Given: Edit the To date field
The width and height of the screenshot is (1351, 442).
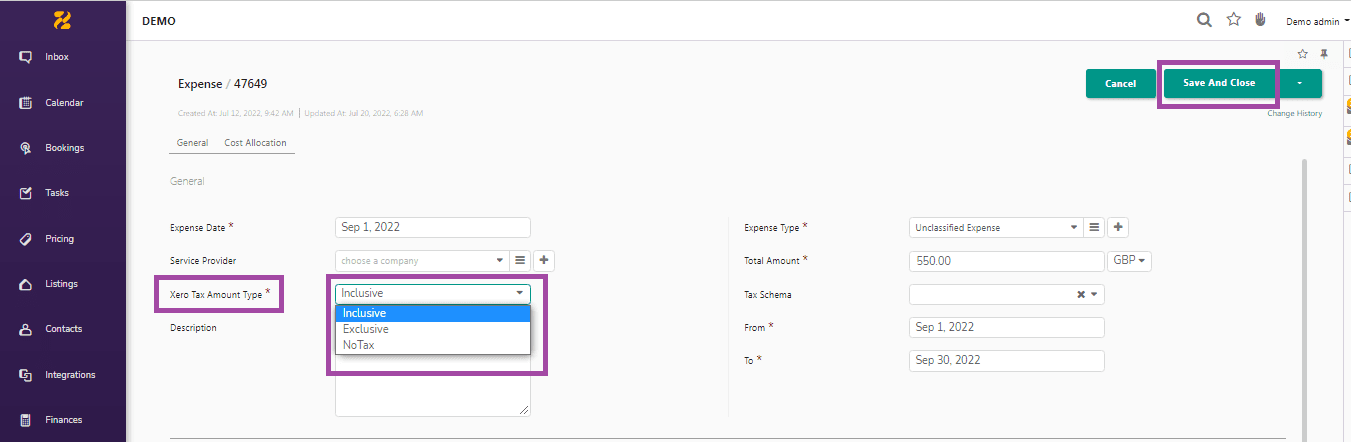Looking at the screenshot, I should pos(1006,360).
